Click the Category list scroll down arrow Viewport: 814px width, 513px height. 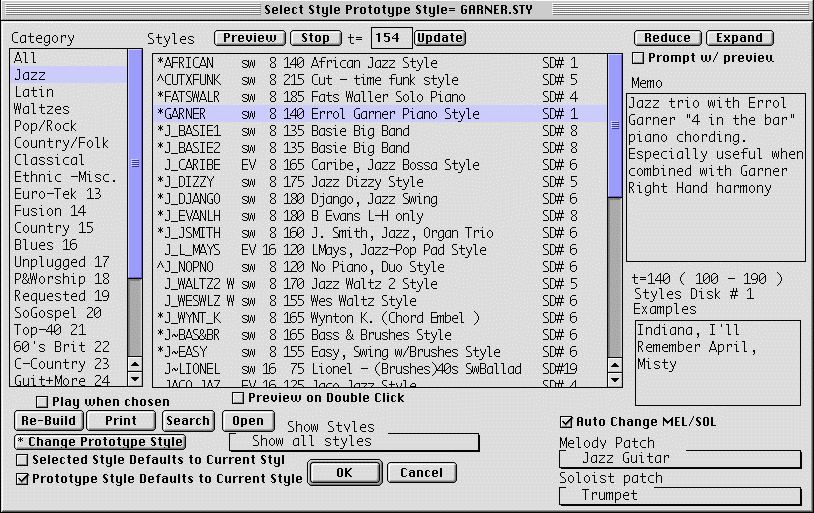[135, 379]
